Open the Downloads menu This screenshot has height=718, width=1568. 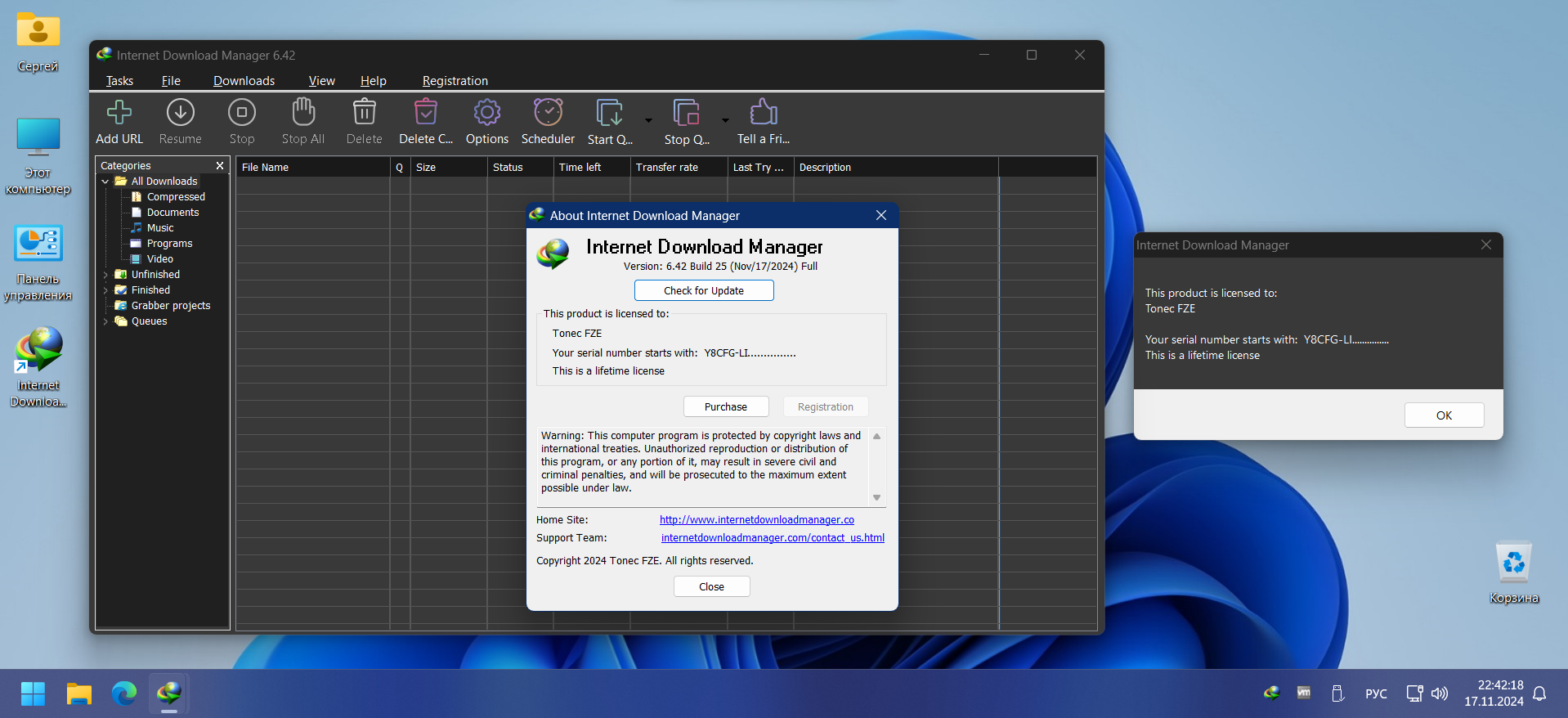244,81
